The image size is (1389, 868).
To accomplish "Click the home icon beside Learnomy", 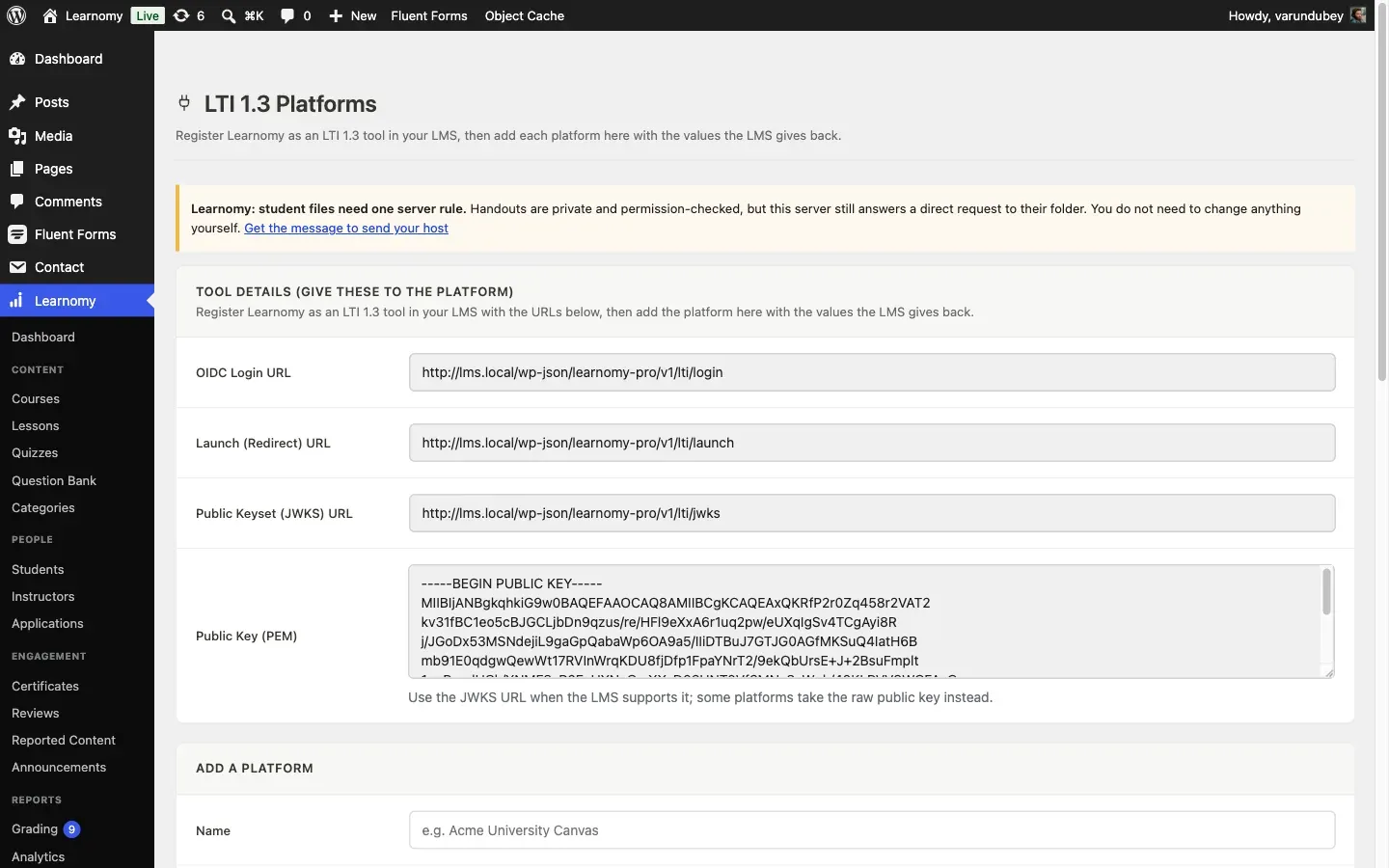I will (x=50, y=15).
